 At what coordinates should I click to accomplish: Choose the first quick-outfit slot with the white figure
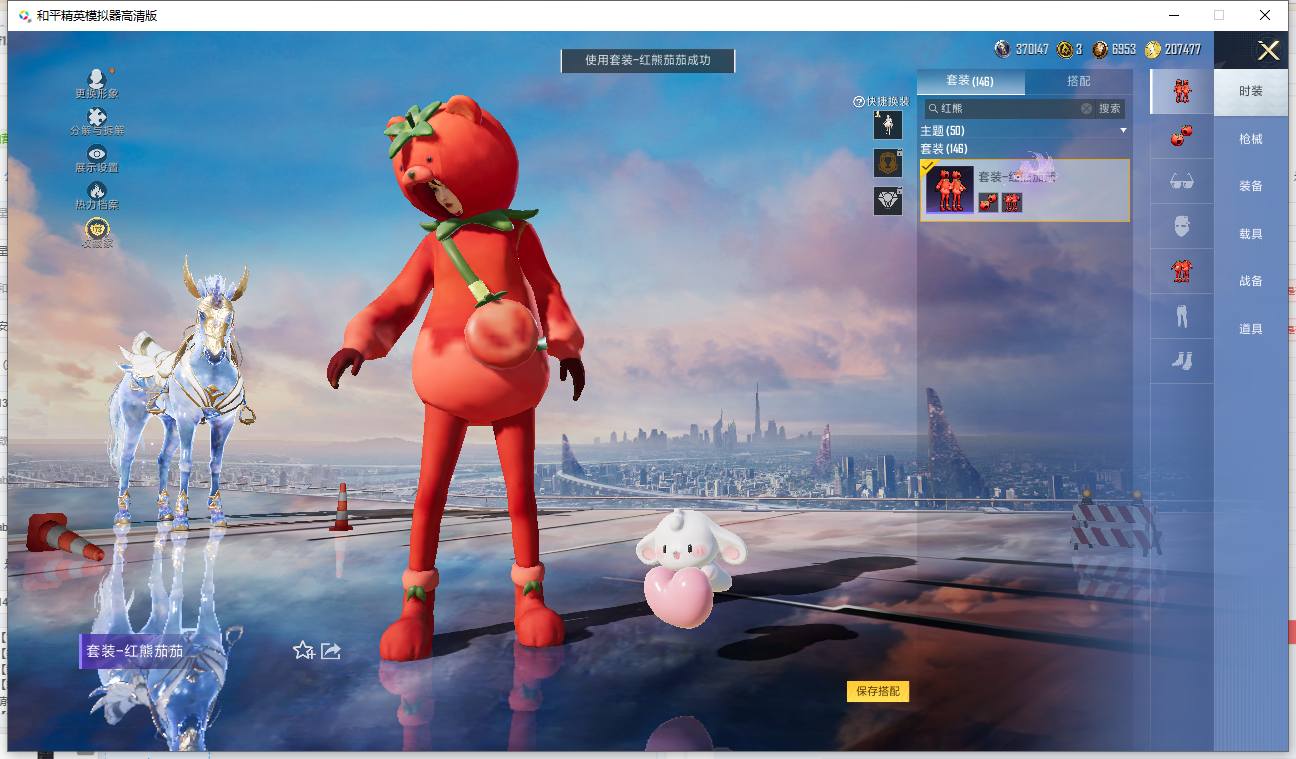[x=888, y=125]
